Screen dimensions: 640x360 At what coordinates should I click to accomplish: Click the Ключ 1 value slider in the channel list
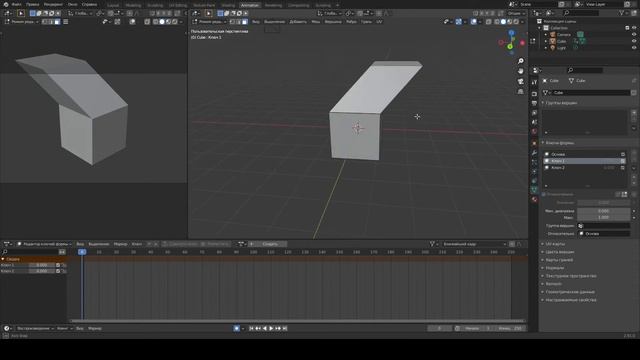tap(42, 265)
